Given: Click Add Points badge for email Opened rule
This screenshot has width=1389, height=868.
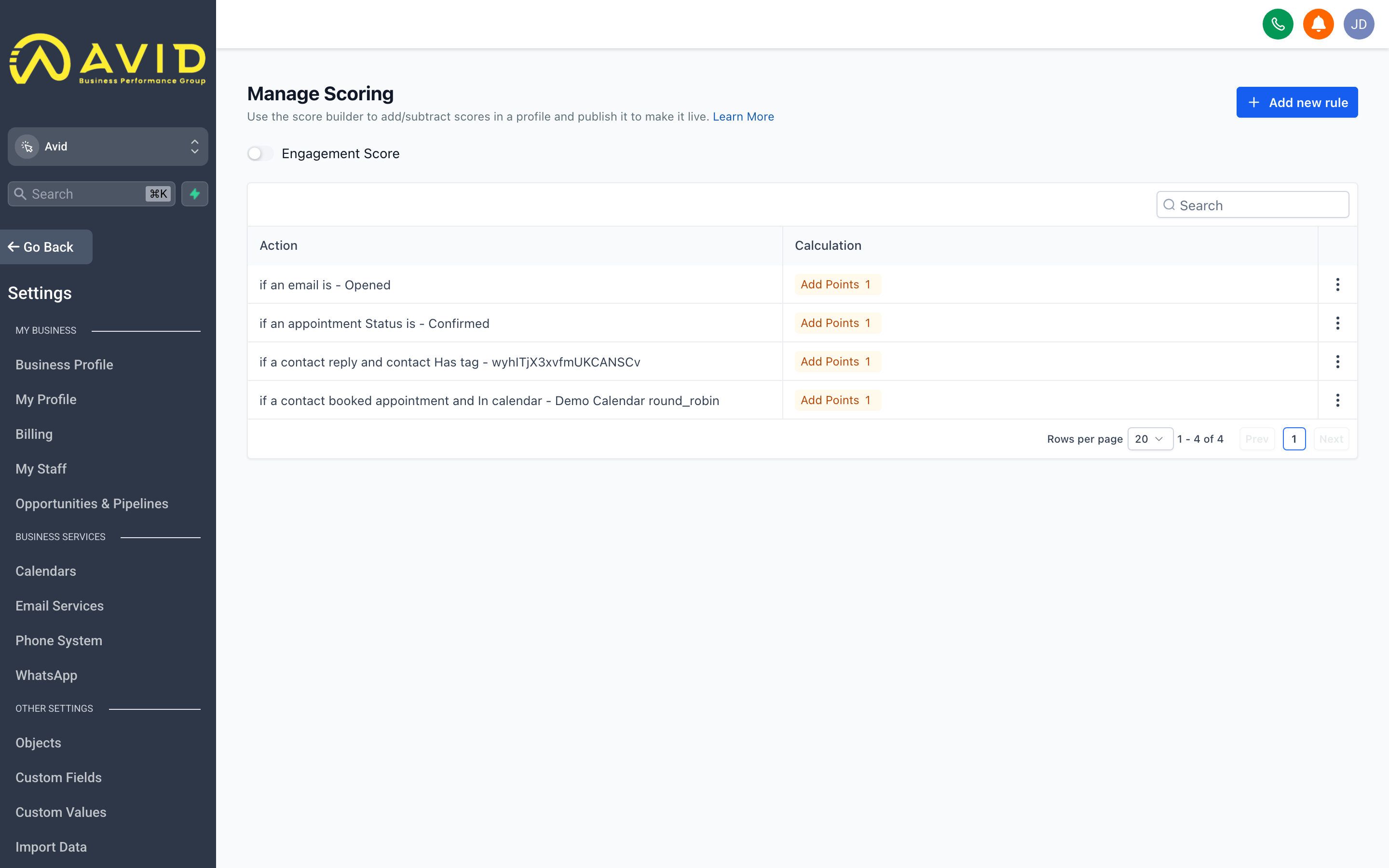Looking at the screenshot, I should tap(837, 285).
